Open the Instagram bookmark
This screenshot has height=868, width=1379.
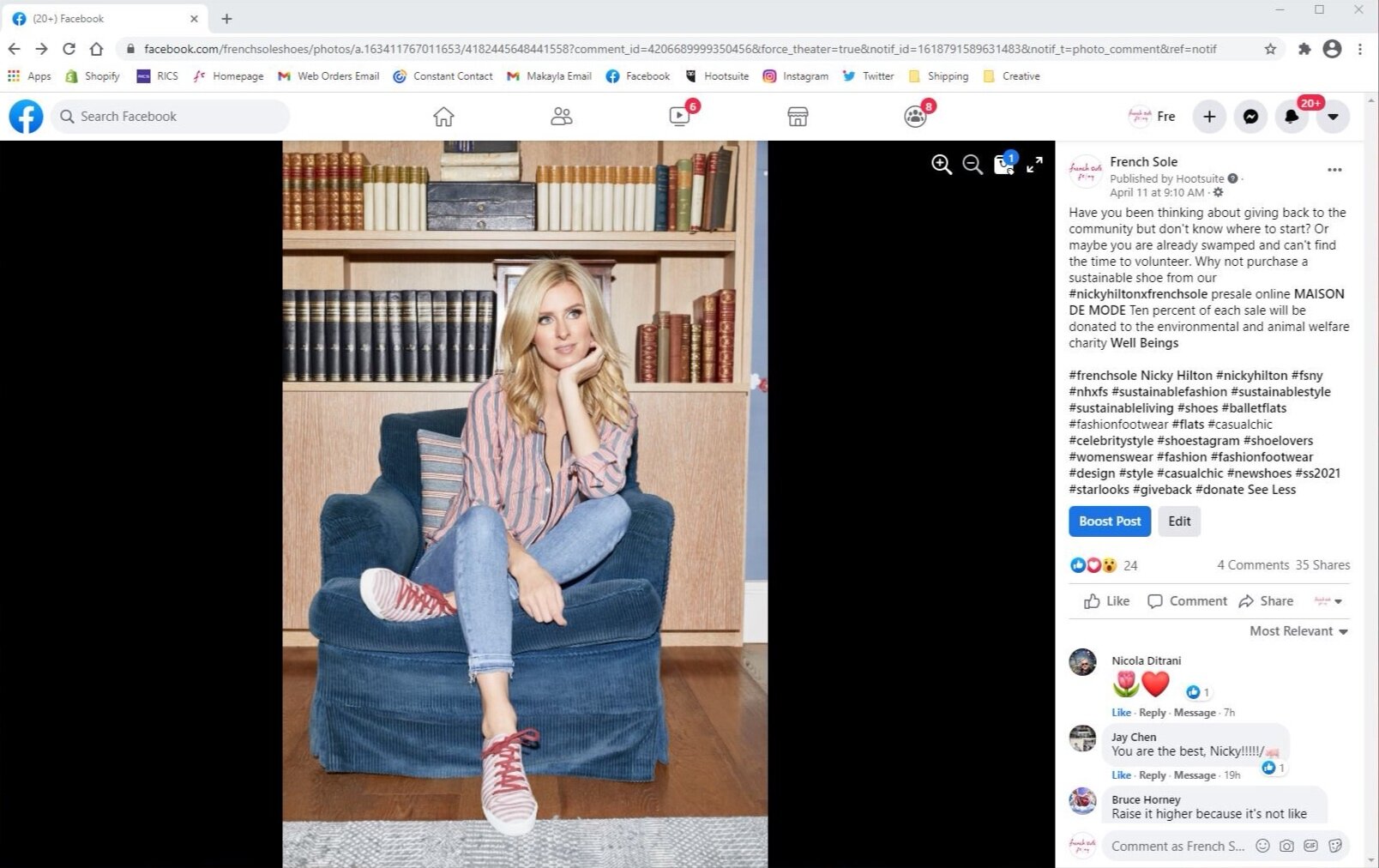click(796, 76)
